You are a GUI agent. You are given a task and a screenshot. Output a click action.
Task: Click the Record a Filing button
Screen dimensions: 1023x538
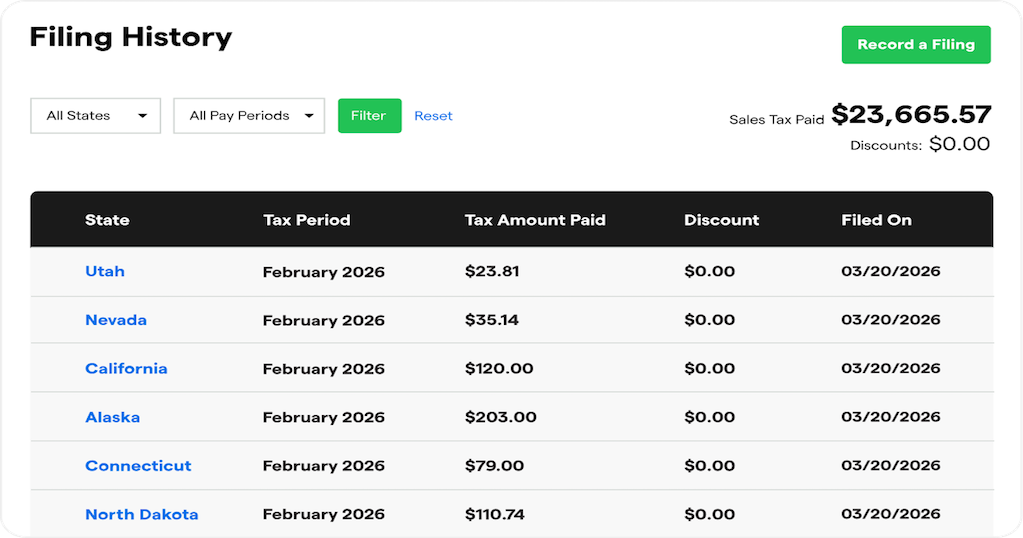click(x=915, y=45)
